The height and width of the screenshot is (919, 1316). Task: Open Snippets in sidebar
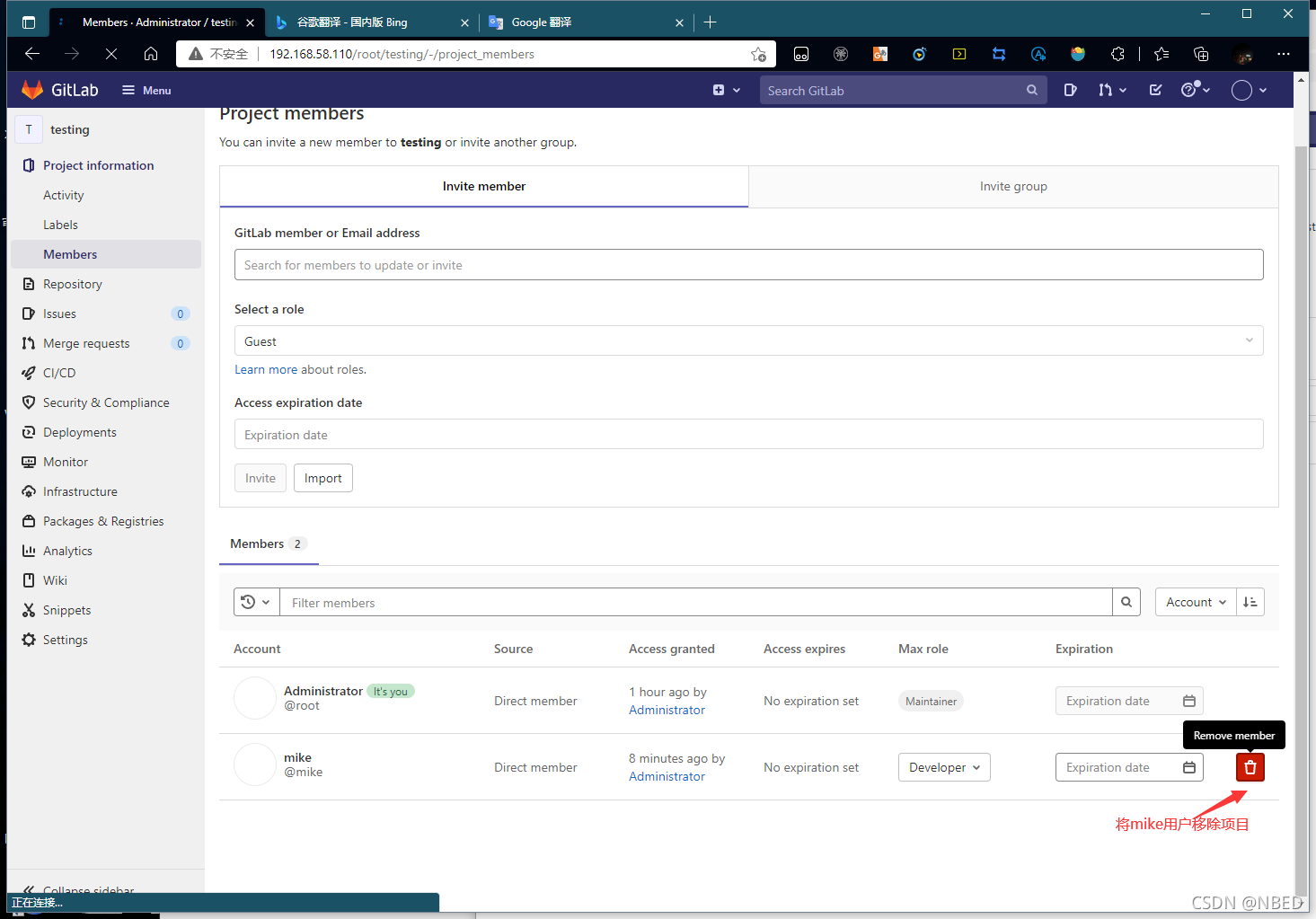click(66, 610)
